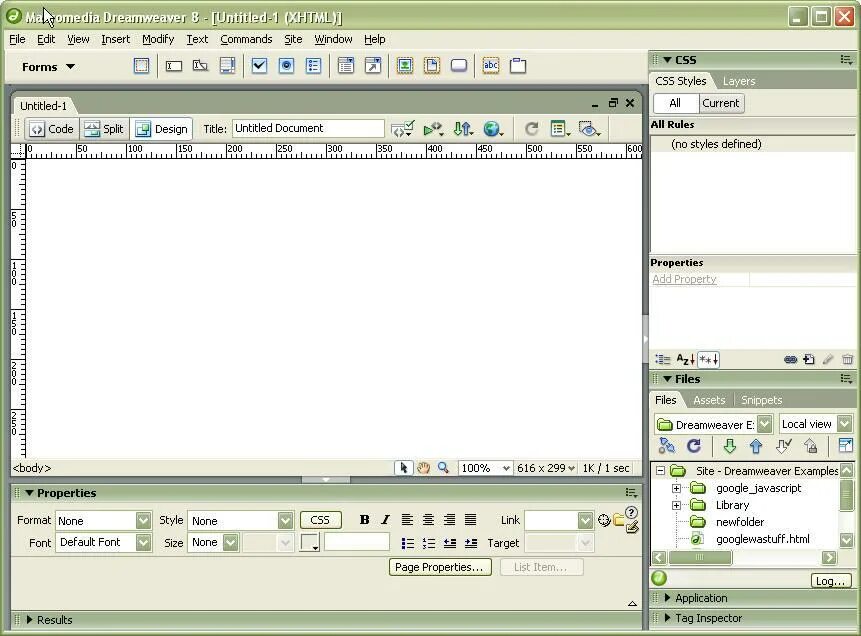Click the Get files green down arrow
Image resolution: width=861 pixels, height=636 pixels.
tap(729, 446)
